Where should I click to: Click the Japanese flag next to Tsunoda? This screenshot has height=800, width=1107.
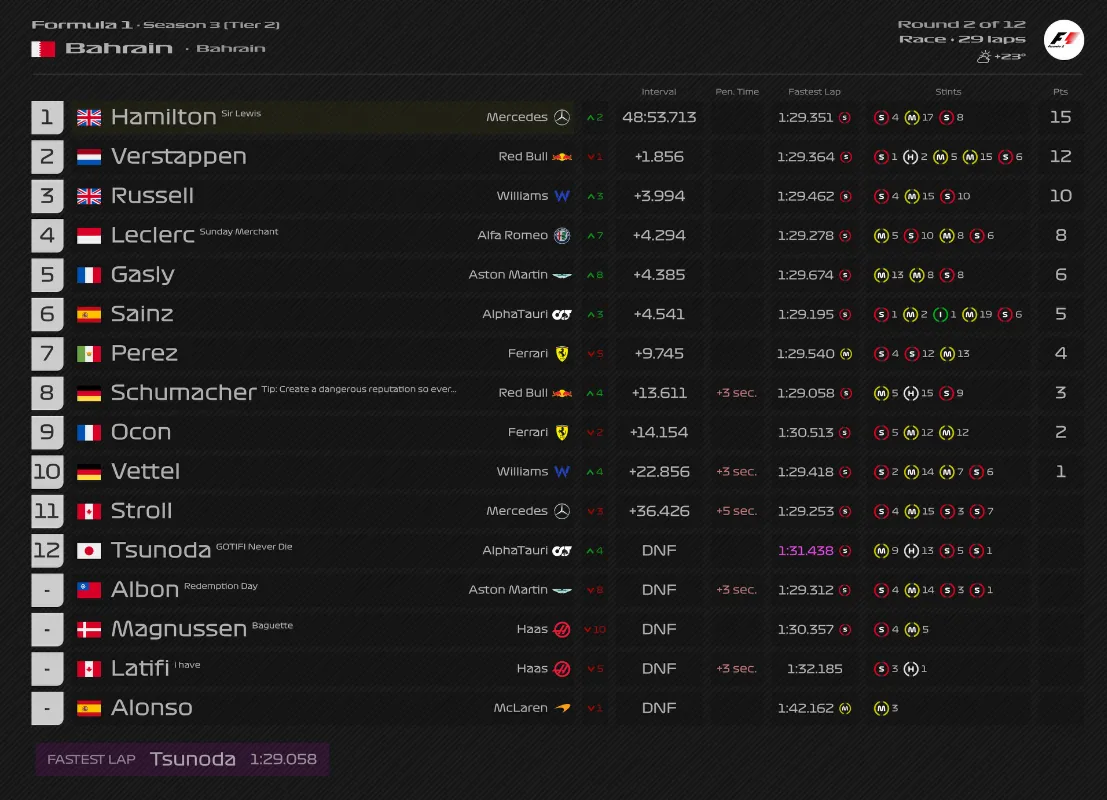coord(89,550)
